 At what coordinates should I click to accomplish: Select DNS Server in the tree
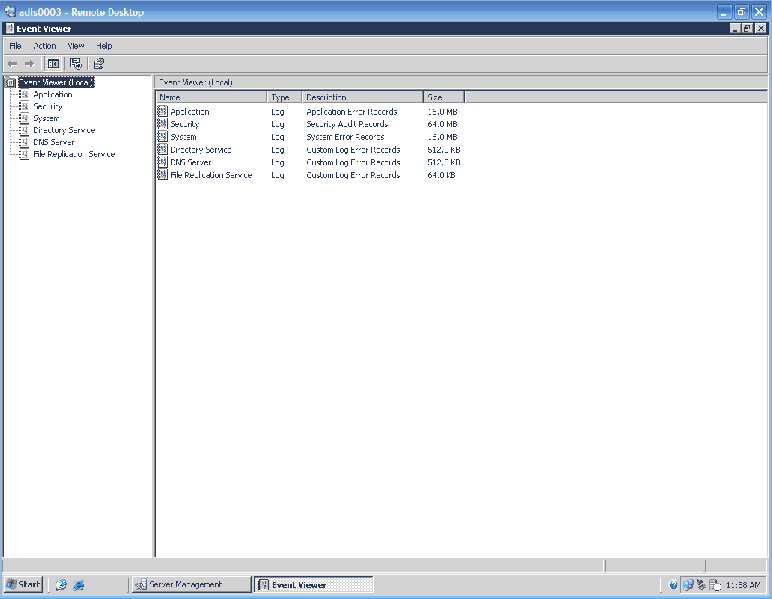[54, 142]
